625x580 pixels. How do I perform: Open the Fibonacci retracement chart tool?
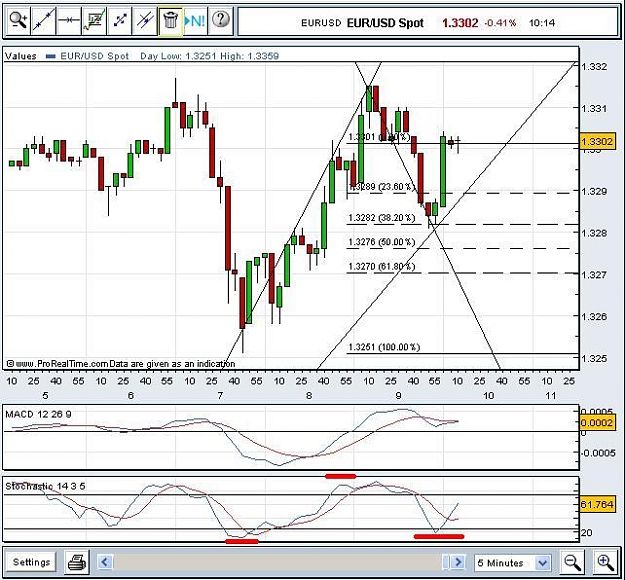[x=94, y=20]
